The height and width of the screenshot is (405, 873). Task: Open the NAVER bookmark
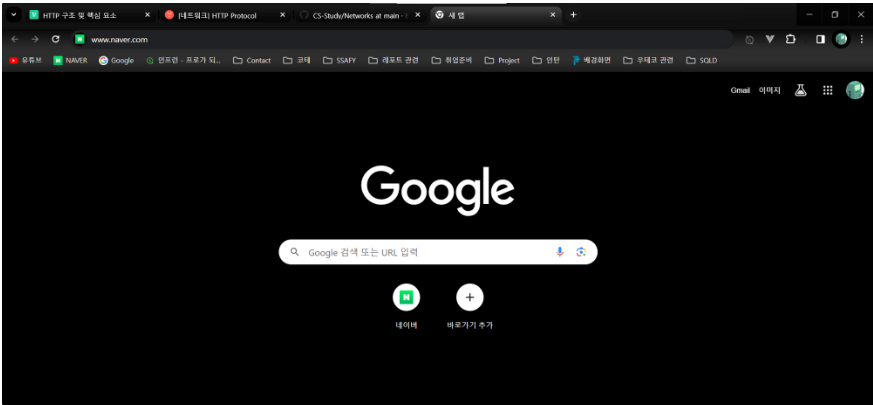(x=71, y=61)
